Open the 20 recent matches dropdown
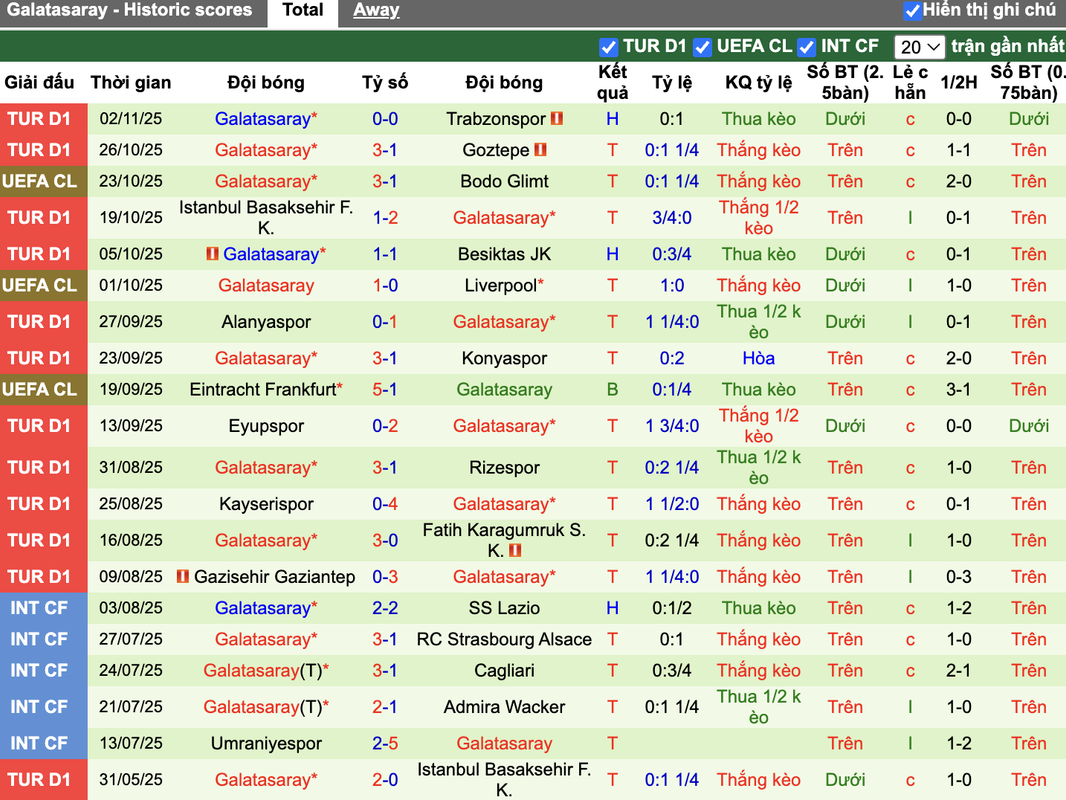 click(x=919, y=47)
